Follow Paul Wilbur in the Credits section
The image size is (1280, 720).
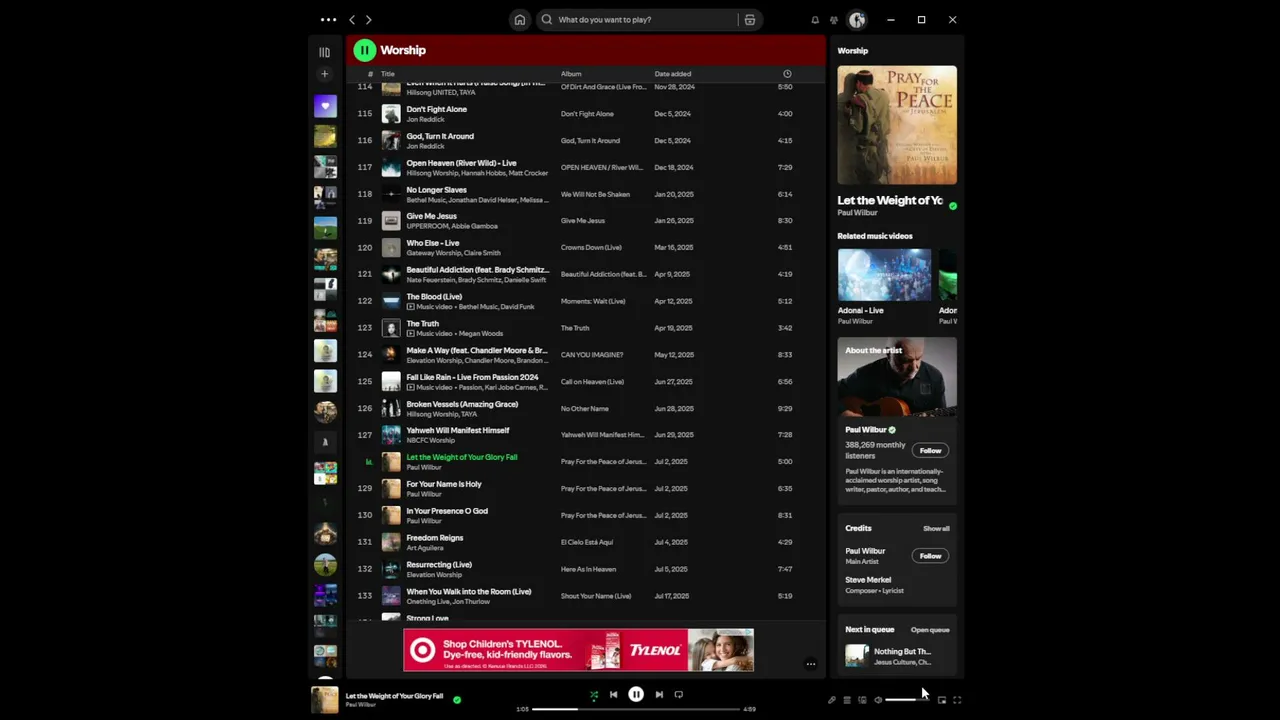(930, 556)
